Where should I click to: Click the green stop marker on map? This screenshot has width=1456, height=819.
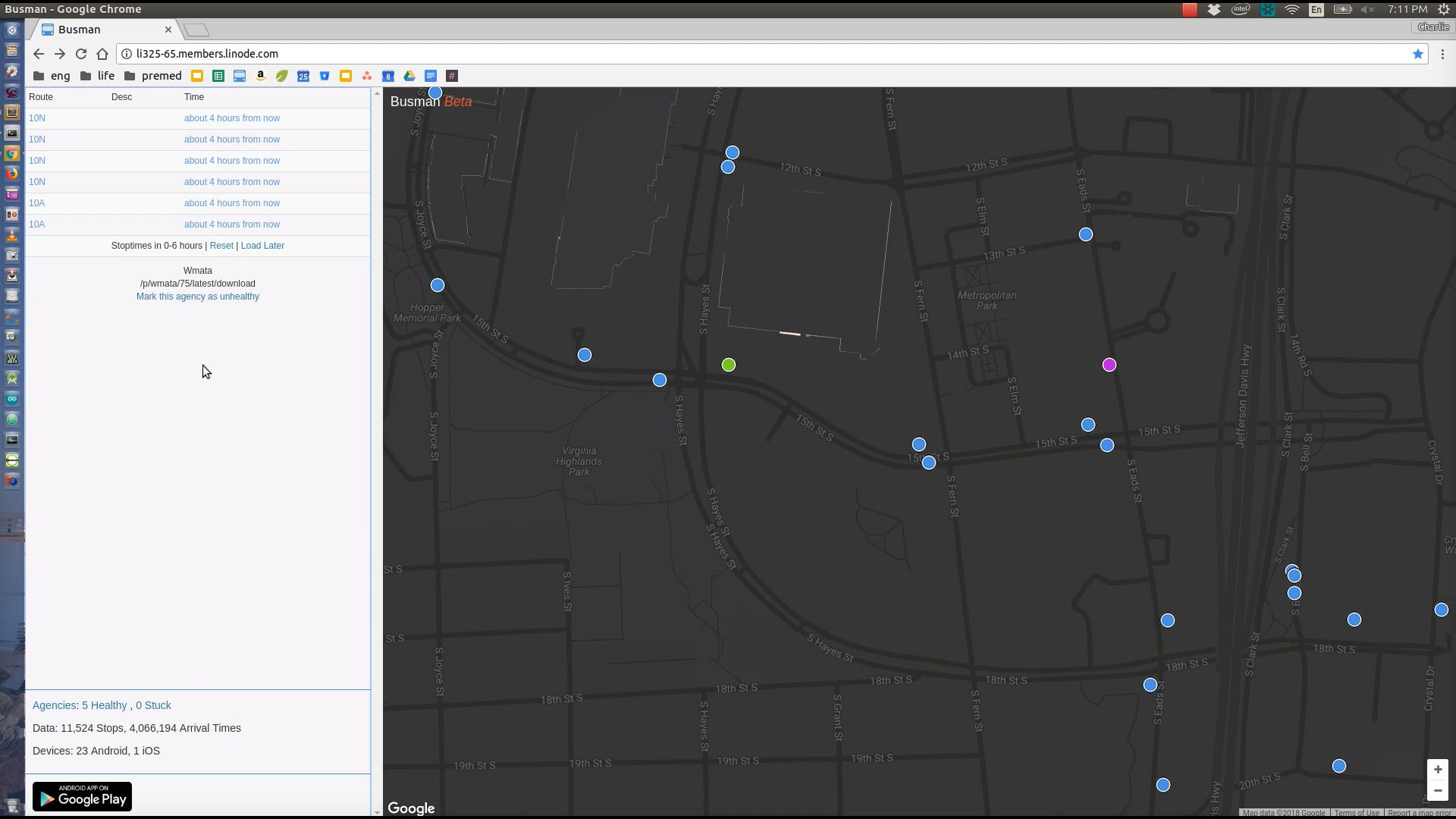[x=728, y=365]
